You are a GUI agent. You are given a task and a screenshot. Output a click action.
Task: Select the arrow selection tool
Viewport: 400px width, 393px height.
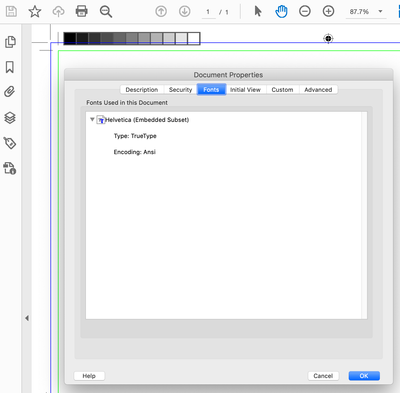point(258,11)
